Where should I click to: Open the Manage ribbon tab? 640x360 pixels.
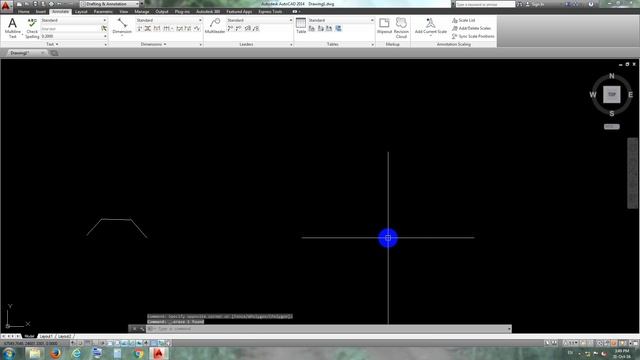coord(142,11)
